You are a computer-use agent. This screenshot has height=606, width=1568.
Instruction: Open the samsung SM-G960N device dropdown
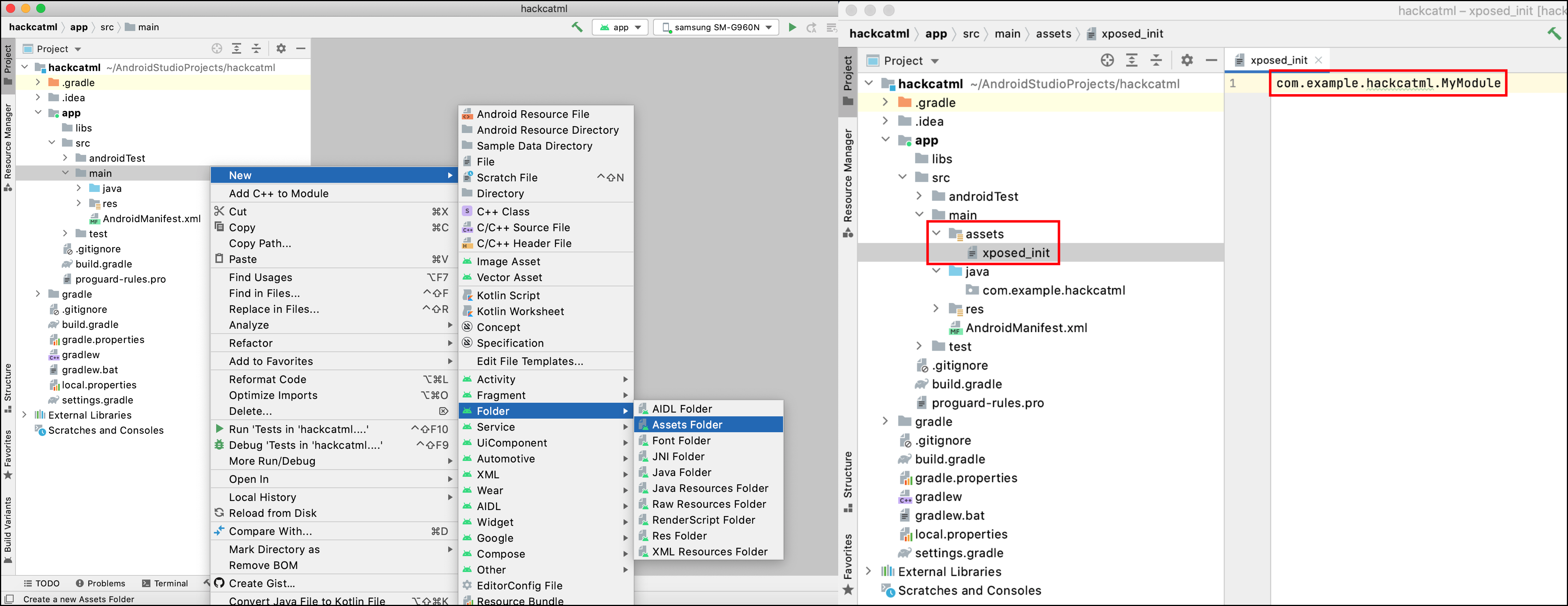717,27
